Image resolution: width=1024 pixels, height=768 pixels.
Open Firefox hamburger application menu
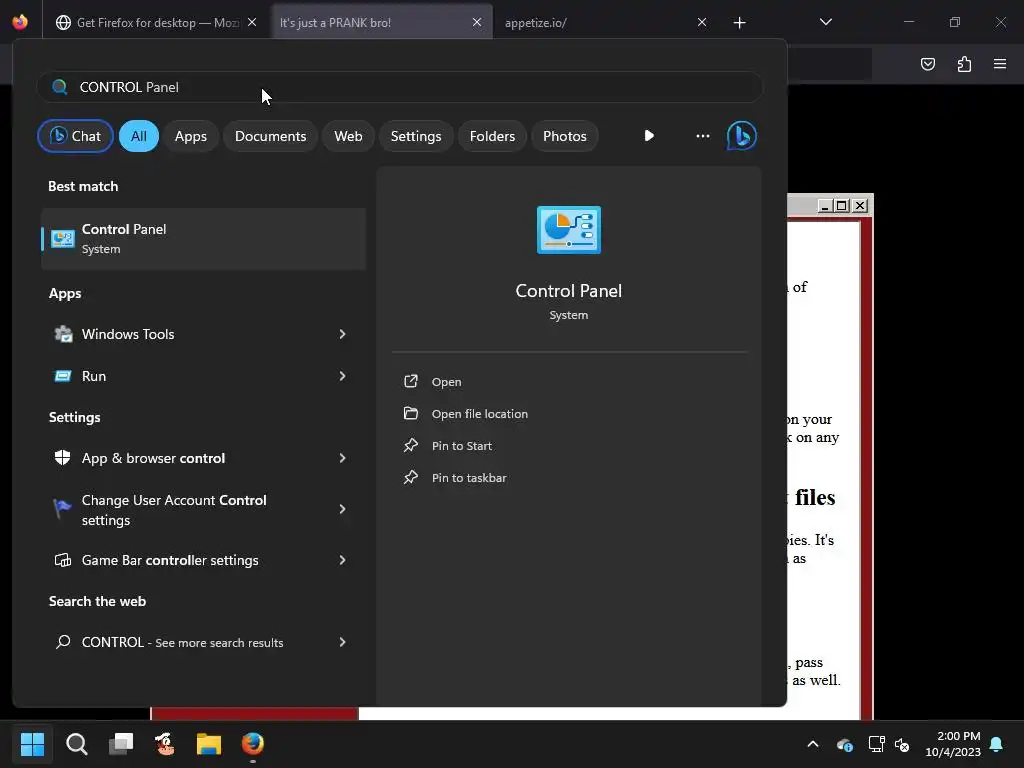1000,64
